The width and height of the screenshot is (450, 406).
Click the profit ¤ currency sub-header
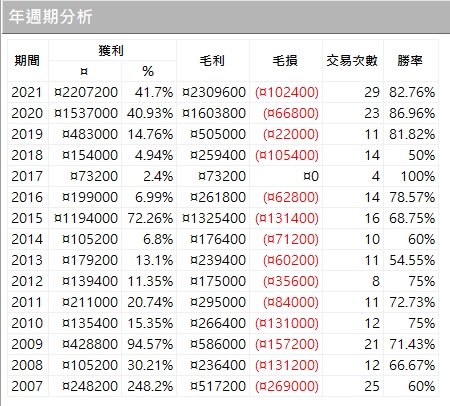point(85,71)
